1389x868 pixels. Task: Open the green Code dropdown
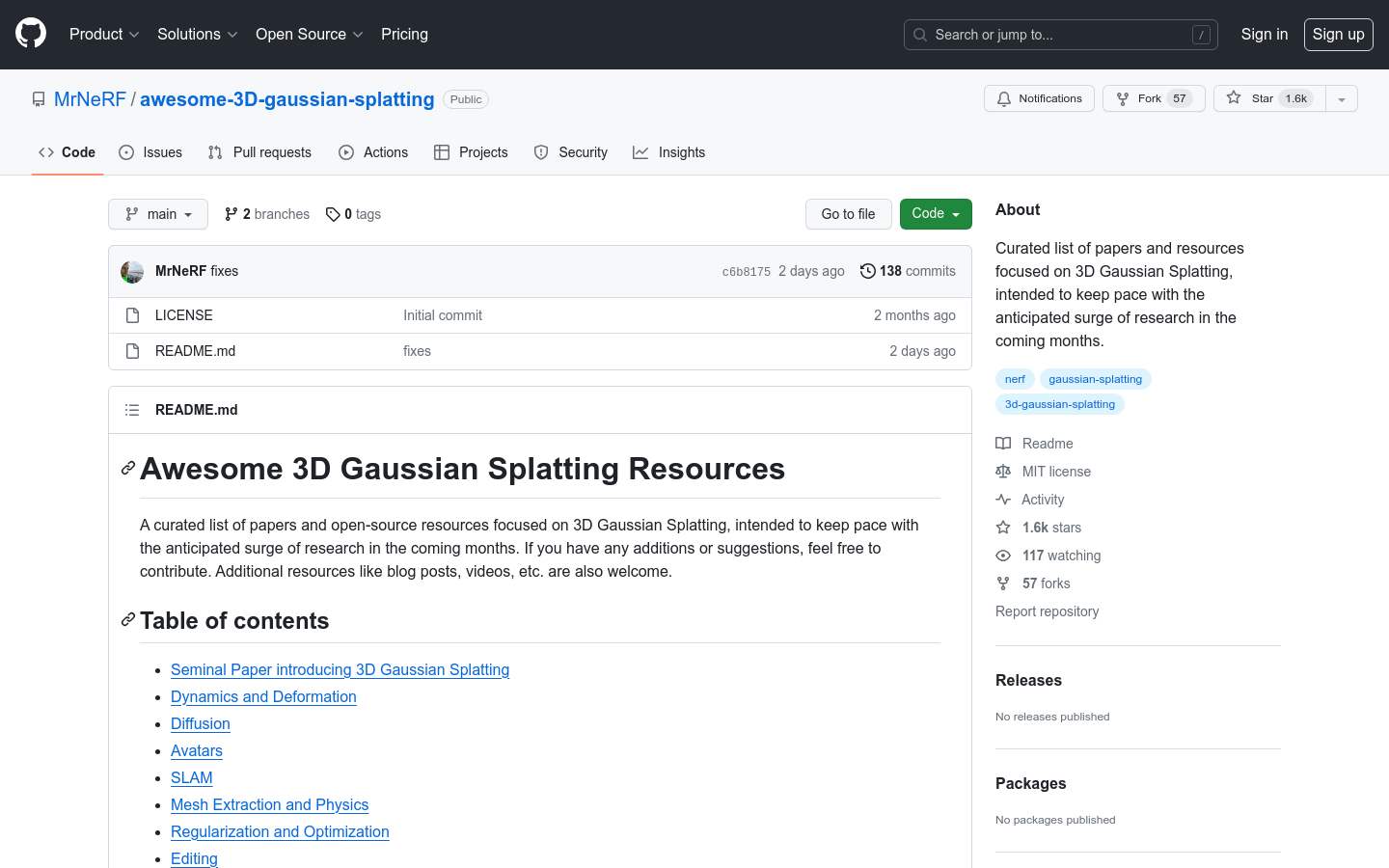click(935, 213)
